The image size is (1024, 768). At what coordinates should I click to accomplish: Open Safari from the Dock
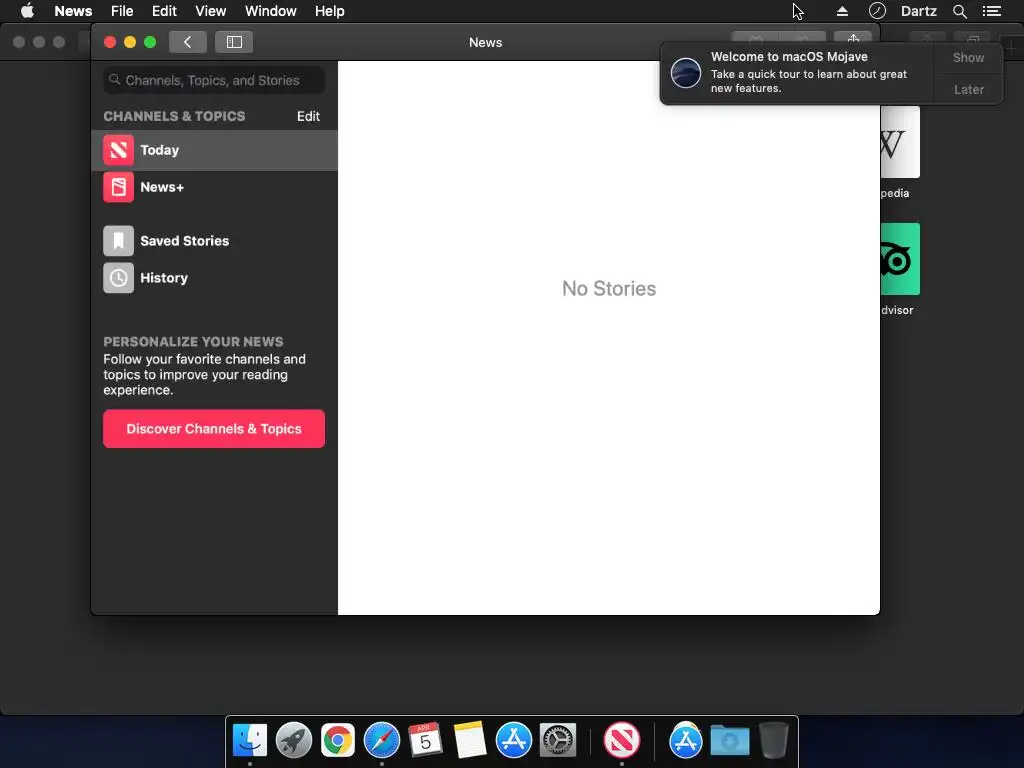point(381,741)
